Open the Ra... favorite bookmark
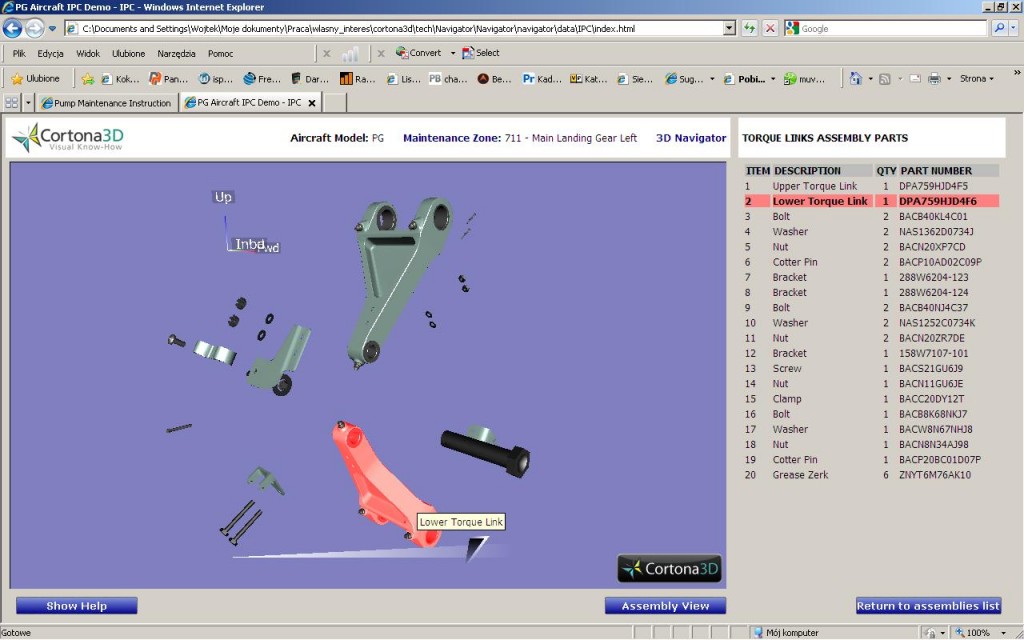The height and width of the screenshot is (640, 1024). point(357,79)
